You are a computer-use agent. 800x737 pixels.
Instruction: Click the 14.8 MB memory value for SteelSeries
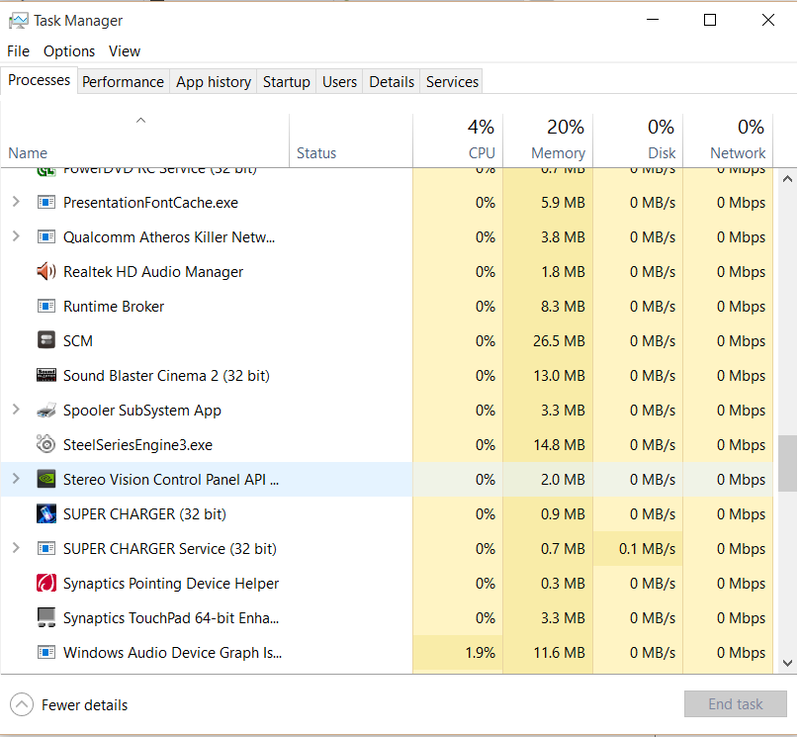click(559, 445)
